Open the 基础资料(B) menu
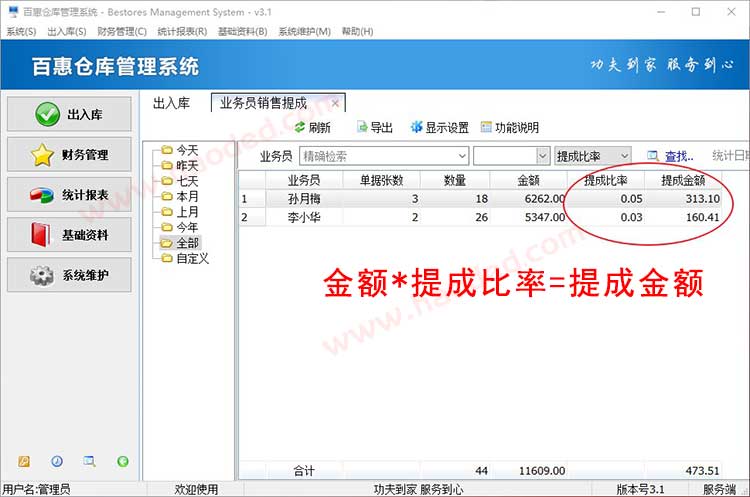 [243, 32]
